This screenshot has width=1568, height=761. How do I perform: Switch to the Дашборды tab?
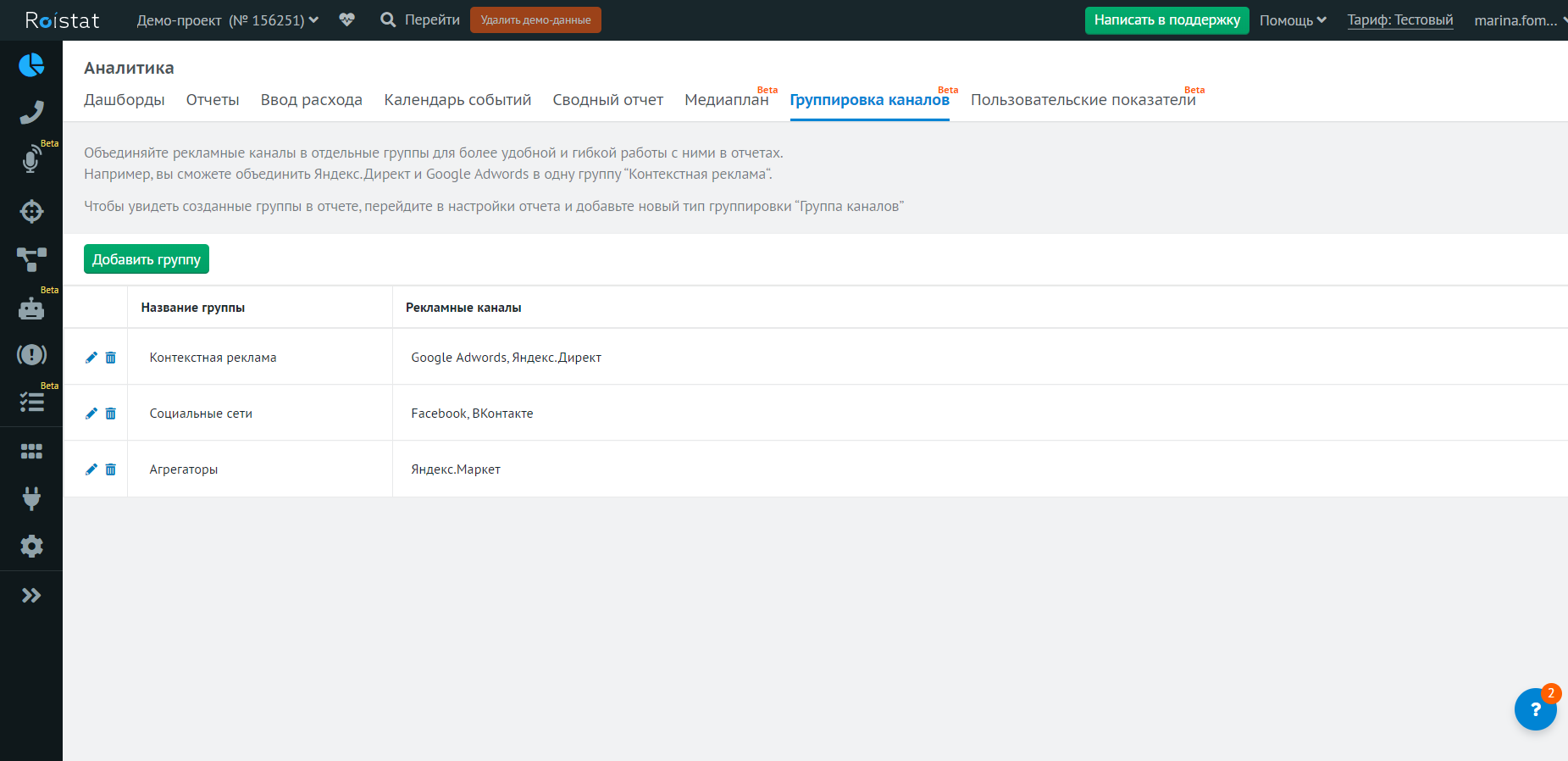pos(124,100)
